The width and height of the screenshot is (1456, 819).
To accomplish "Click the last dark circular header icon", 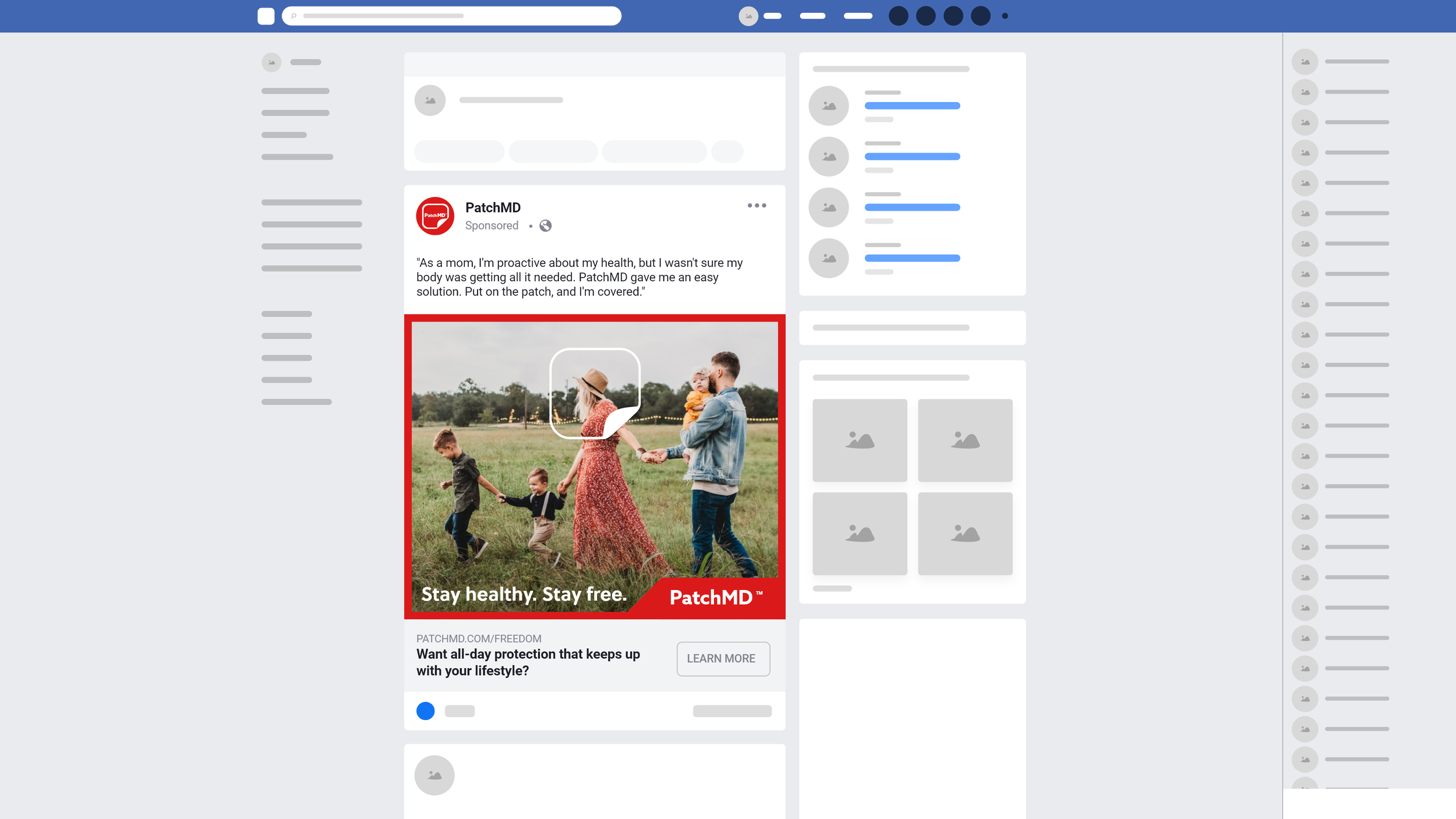I will pos(980,16).
